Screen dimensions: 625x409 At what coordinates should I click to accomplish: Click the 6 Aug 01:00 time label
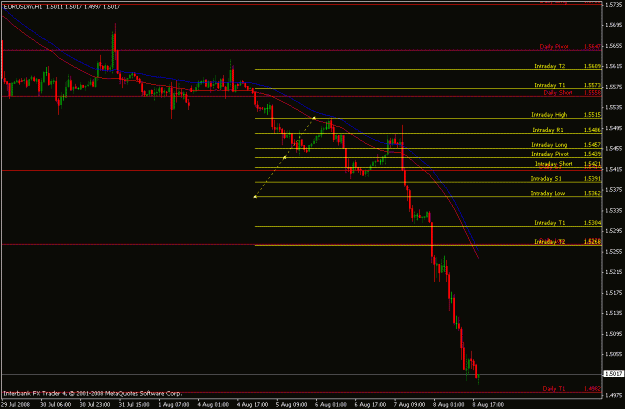click(x=331, y=405)
